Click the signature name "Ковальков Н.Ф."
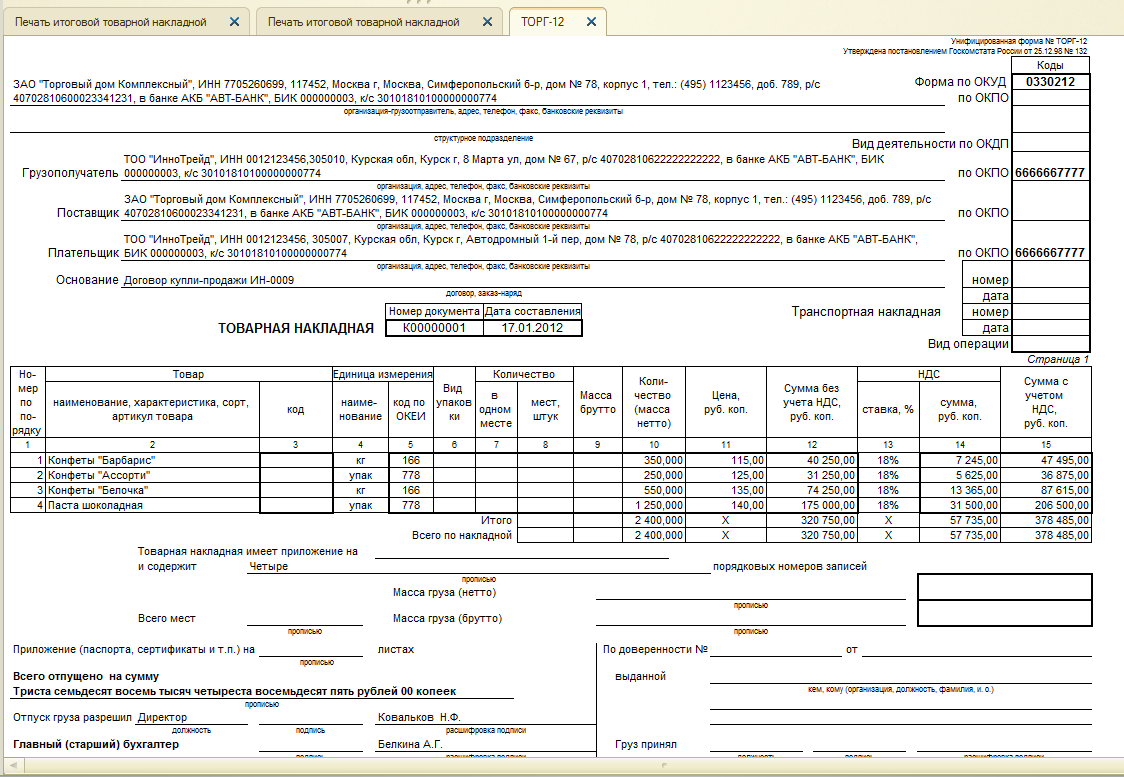Viewport: 1124px width, 777px height. click(419, 718)
